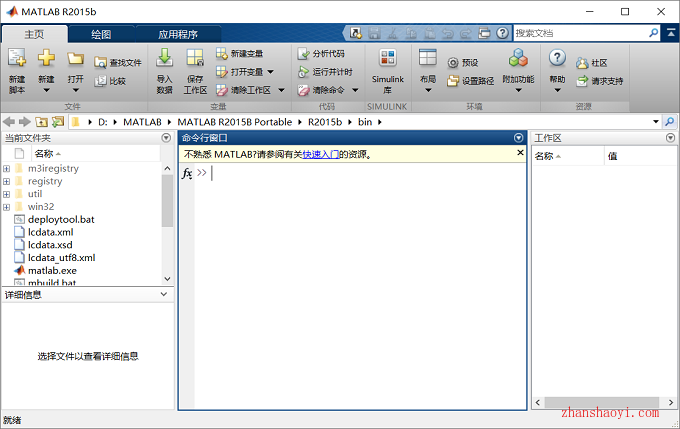Collapse the 详细信息 details panel
The width and height of the screenshot is (680, 429).
click(x=164, y=294)
